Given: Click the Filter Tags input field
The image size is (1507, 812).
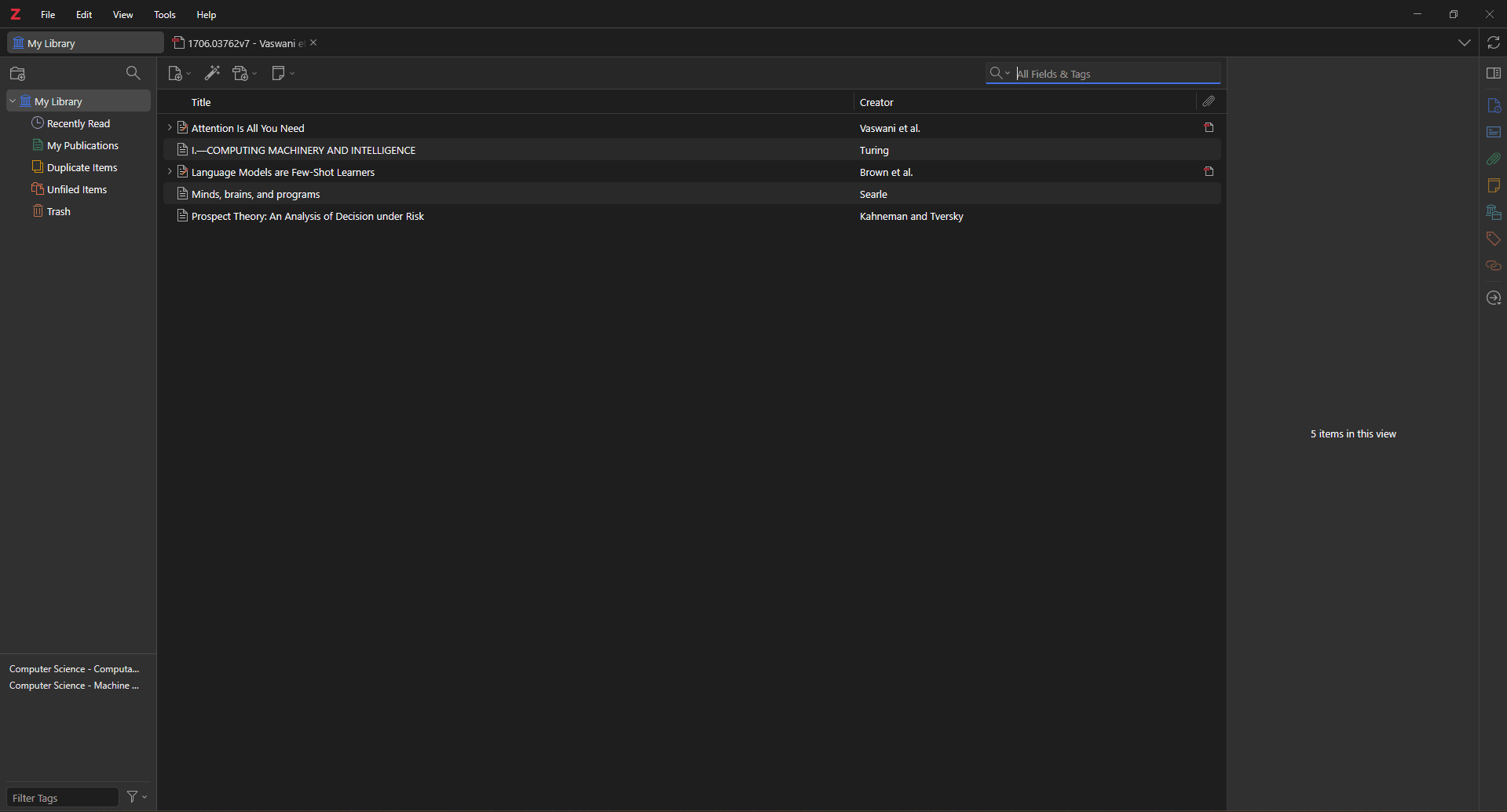Looking at the screenshot, I should click(x=62, y=798).
